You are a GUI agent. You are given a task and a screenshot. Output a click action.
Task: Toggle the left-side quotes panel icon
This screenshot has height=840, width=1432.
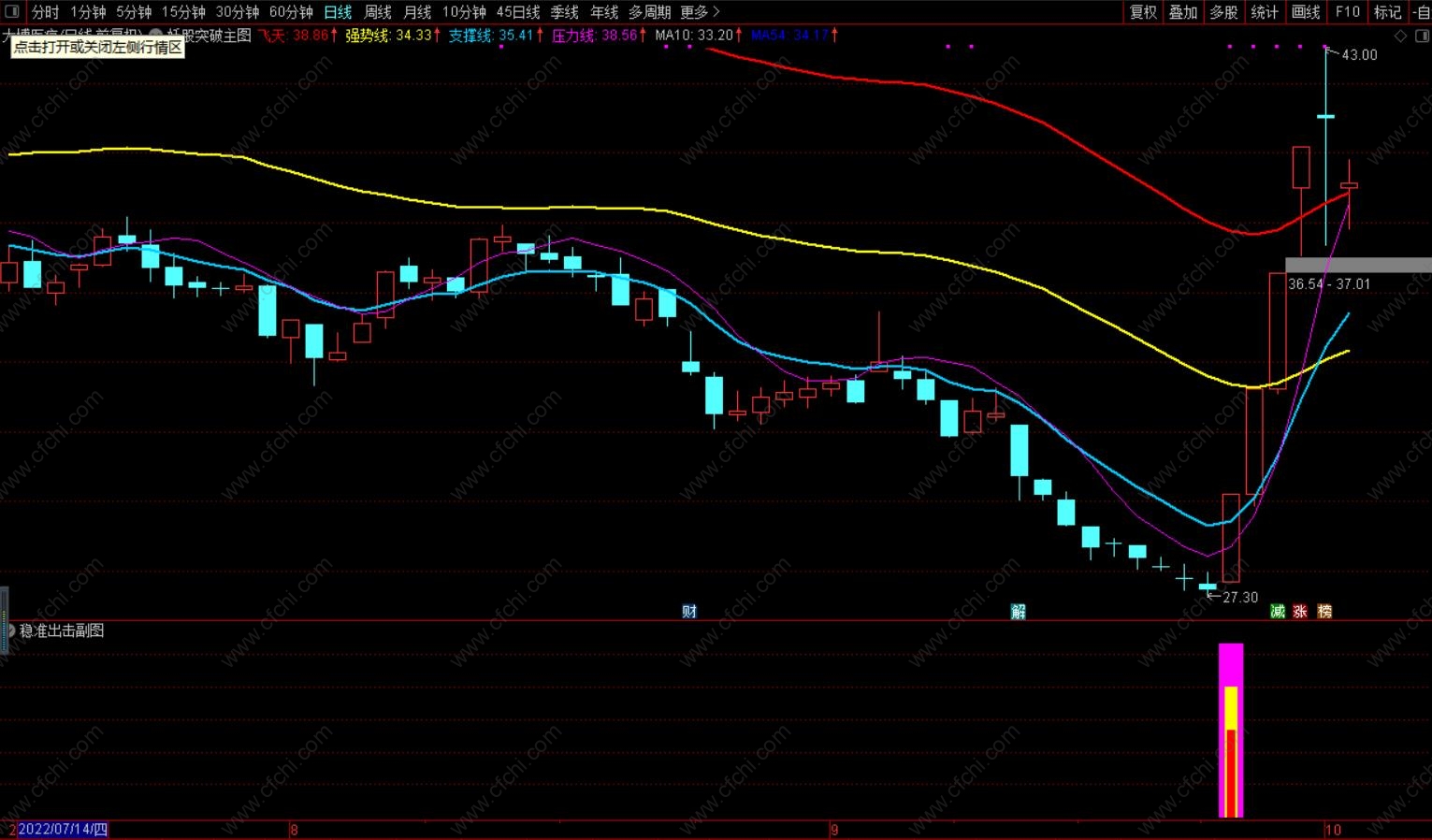click(12, 11)
